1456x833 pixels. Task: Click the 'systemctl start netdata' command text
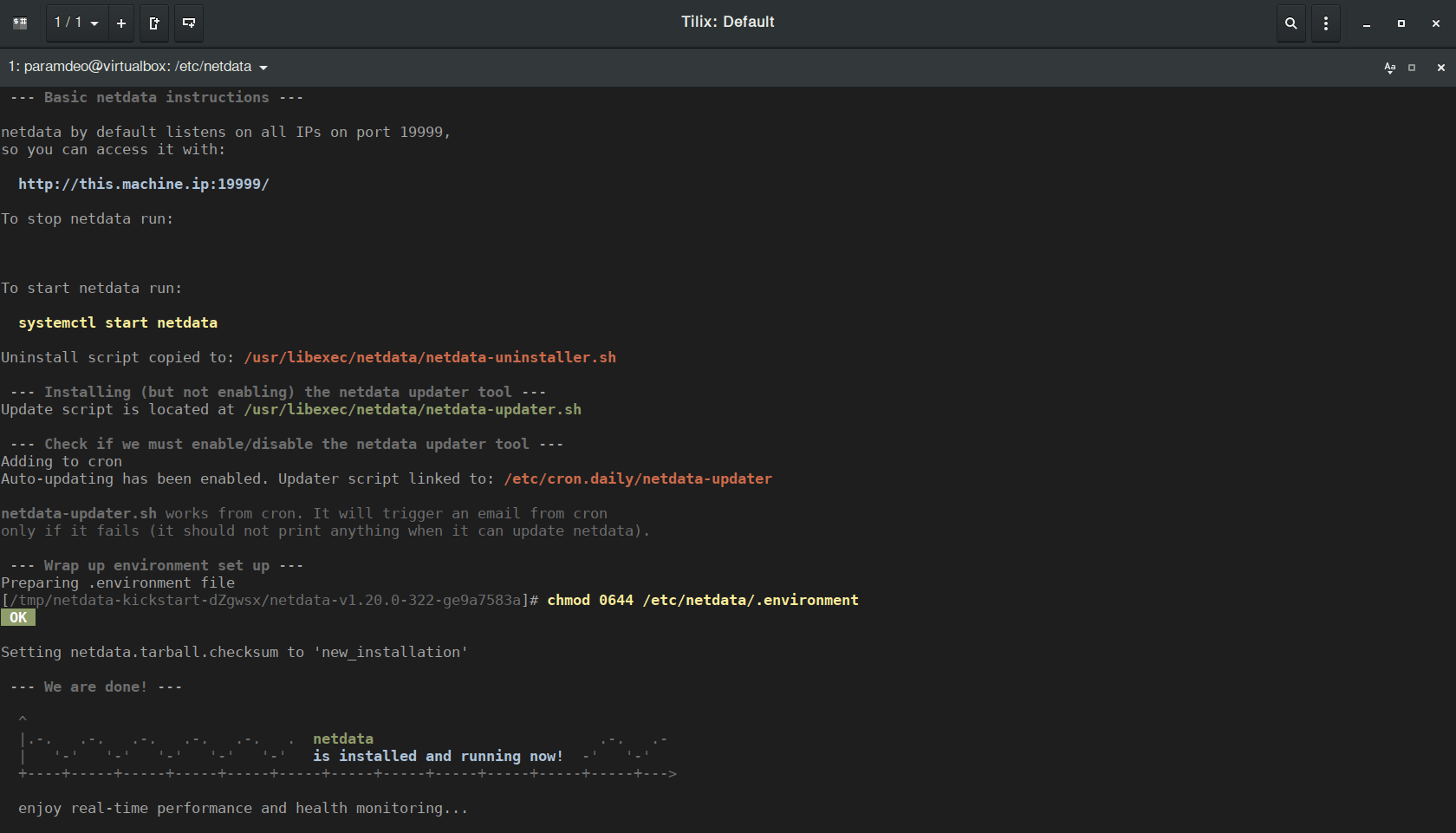(x=118, y=322)
